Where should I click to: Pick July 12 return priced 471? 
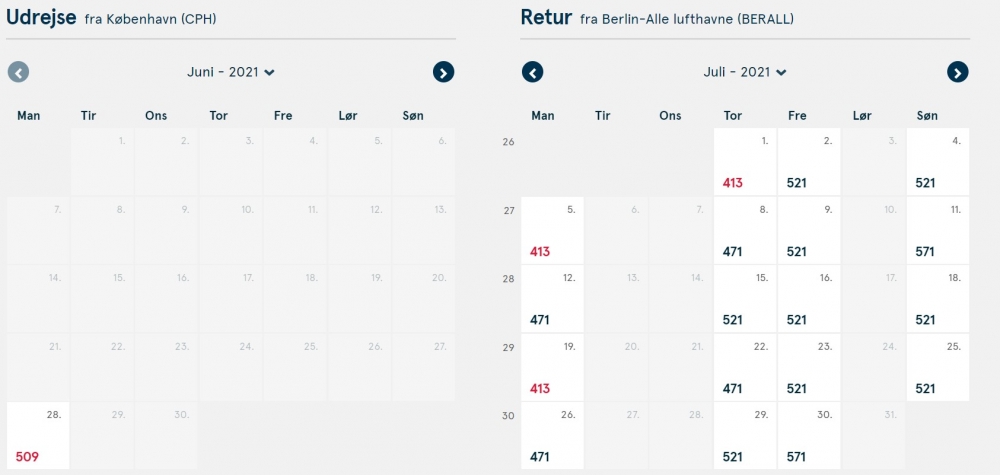click(x=552, y=299)
